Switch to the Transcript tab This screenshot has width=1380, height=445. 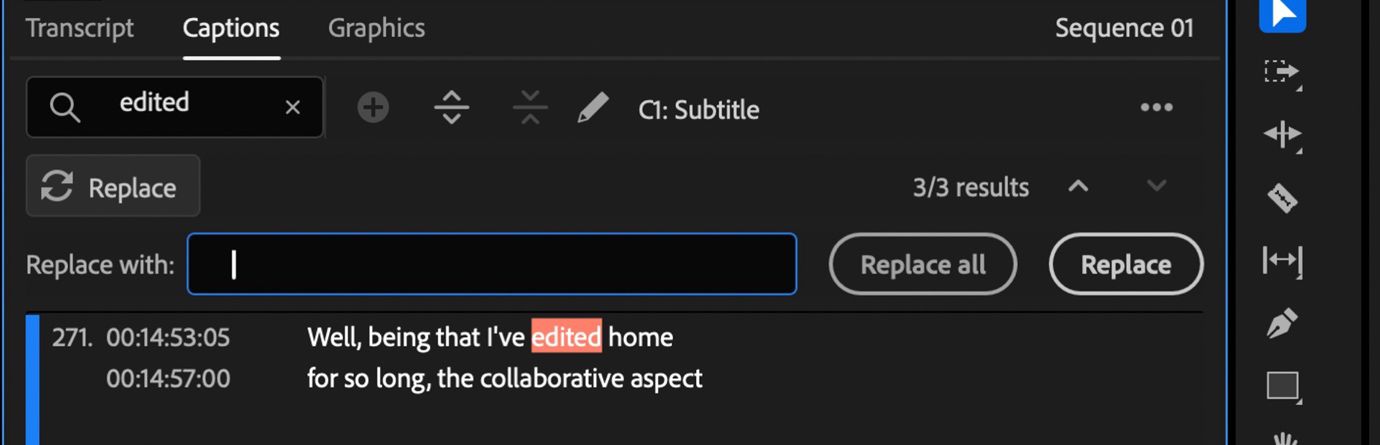pos(80,28)
